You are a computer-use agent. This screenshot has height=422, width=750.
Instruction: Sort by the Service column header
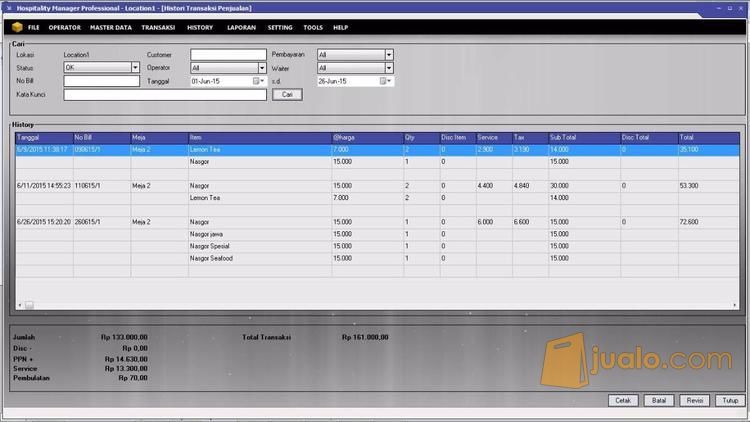pyautogui.click(x=494, y=138)
